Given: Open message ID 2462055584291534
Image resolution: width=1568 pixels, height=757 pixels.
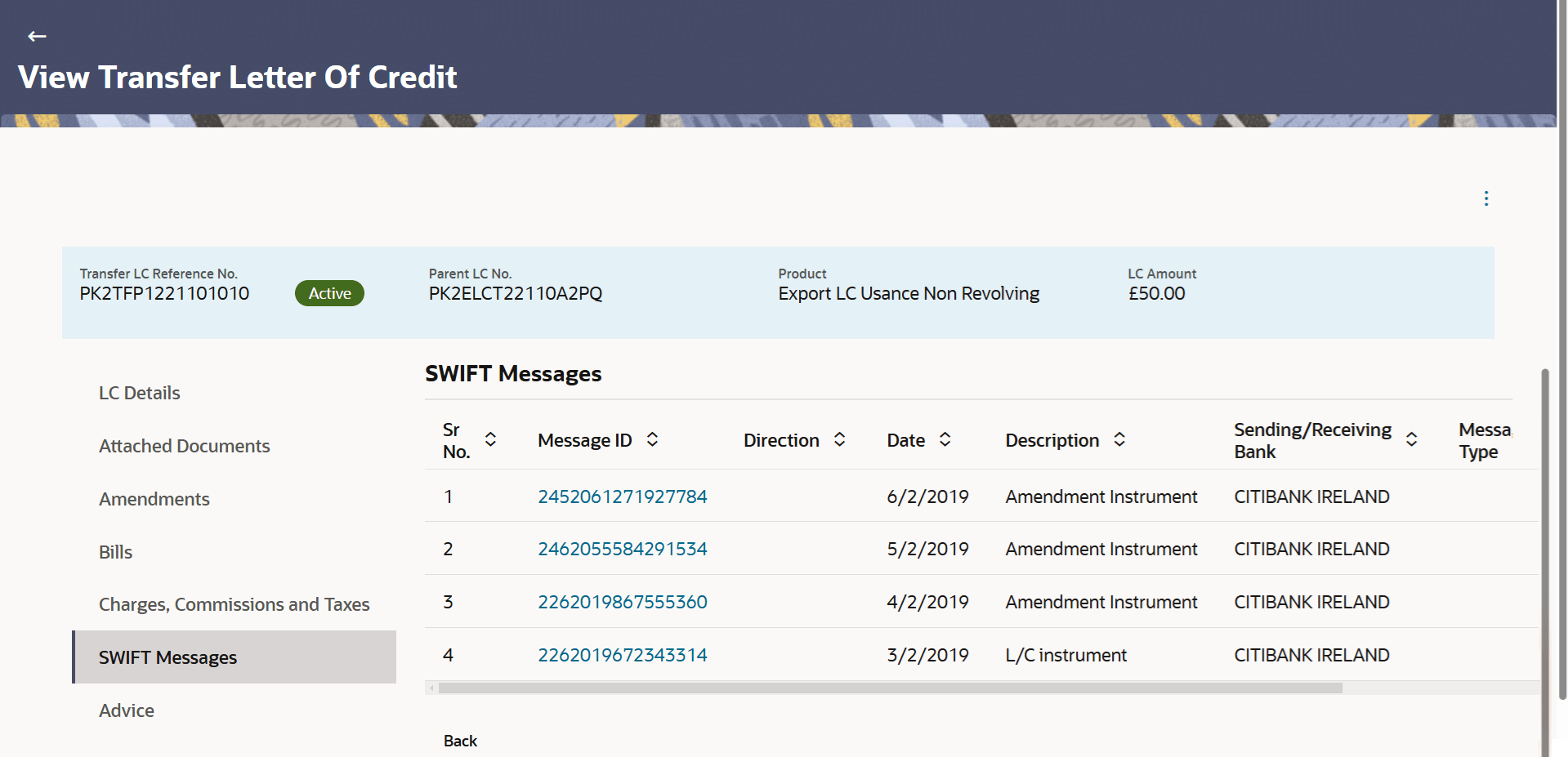Looking at the screenshot, I should pos(622,549).
